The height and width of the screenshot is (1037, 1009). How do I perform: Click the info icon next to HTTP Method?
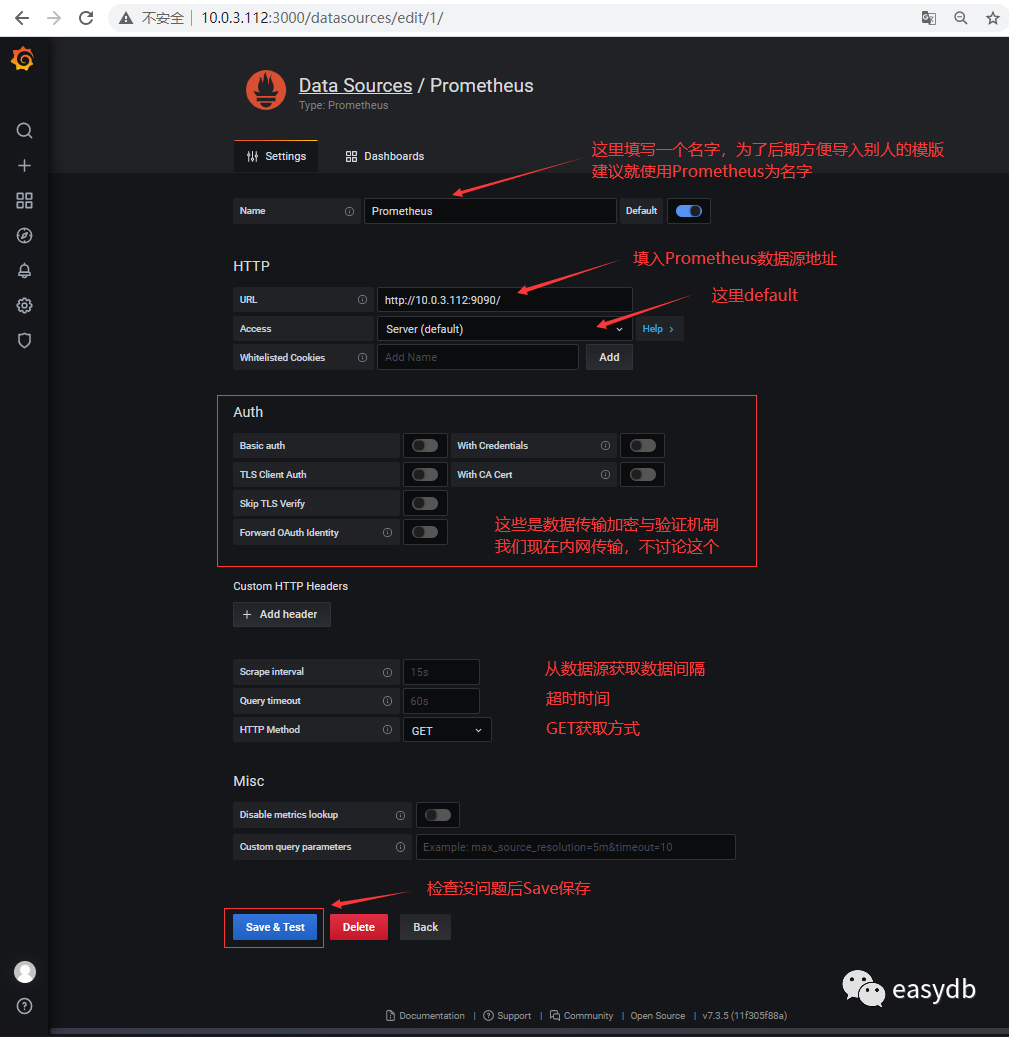click(x=387, y=729)
